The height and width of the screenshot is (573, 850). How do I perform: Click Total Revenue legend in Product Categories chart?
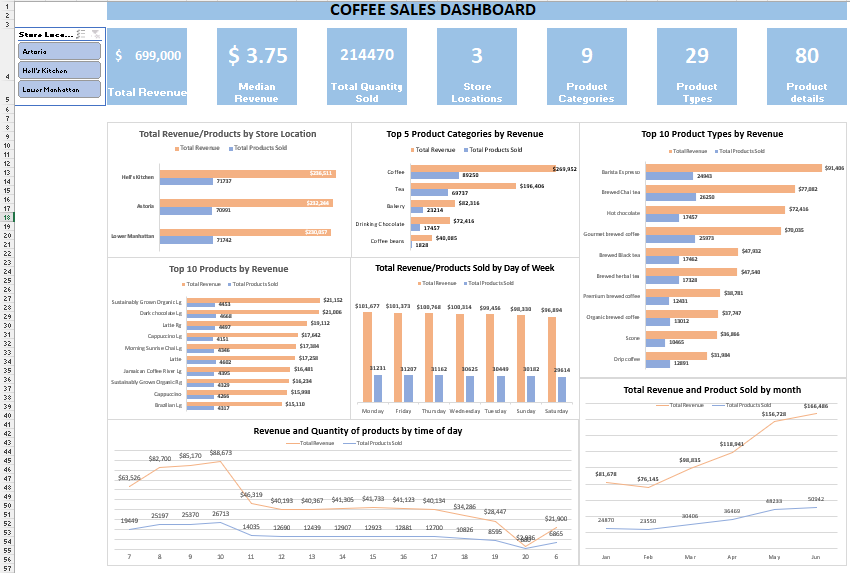[433, 150]
